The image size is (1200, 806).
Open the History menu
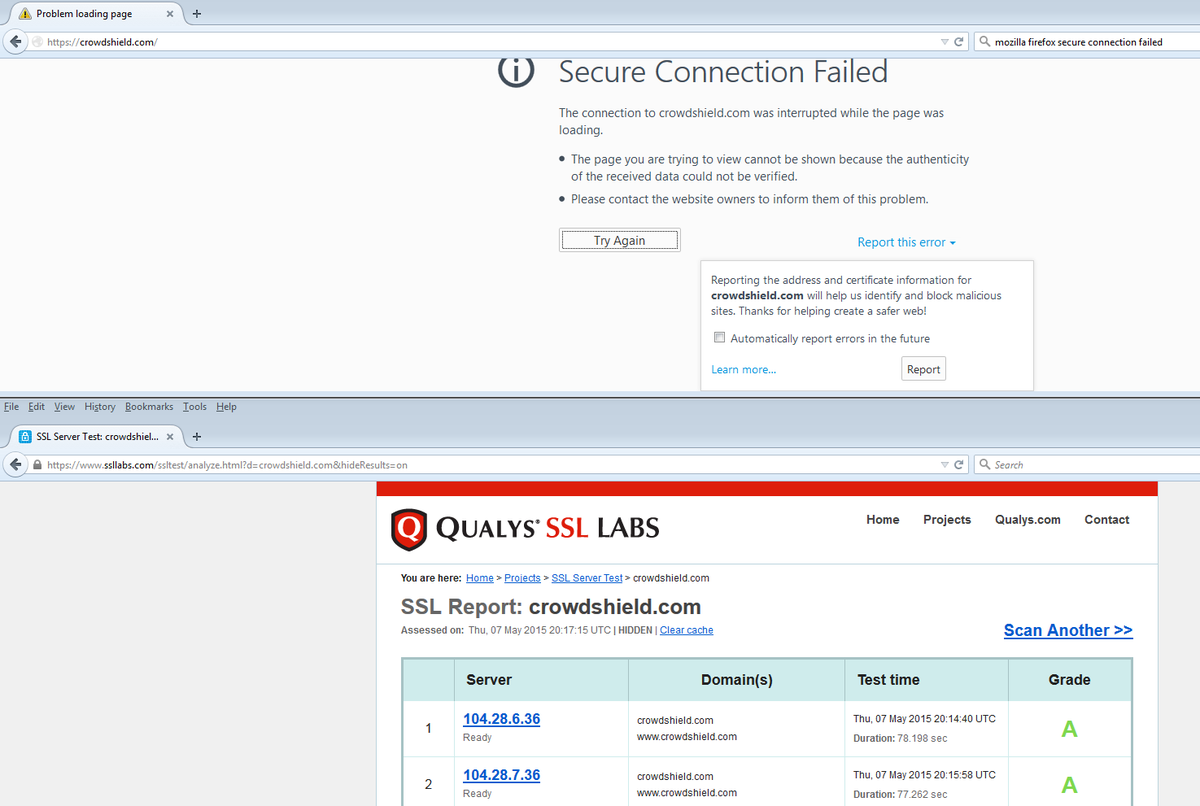click(100, 407)
